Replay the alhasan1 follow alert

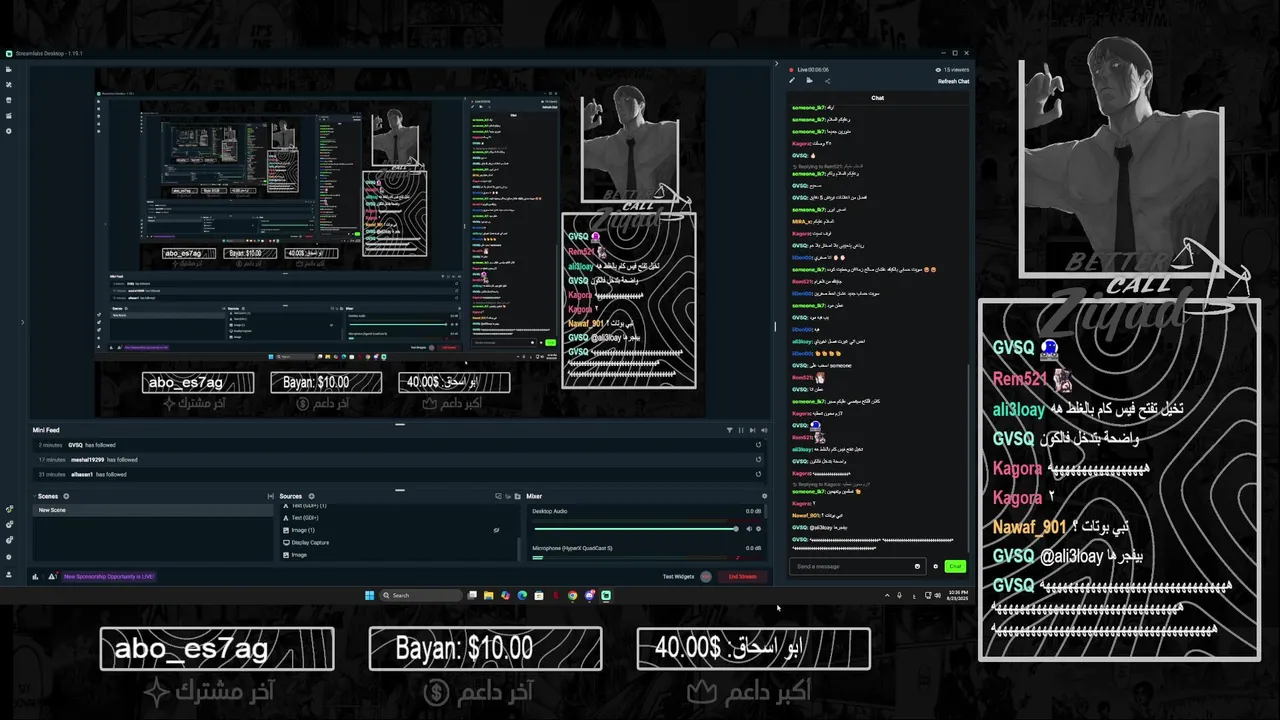pos(758,474)
